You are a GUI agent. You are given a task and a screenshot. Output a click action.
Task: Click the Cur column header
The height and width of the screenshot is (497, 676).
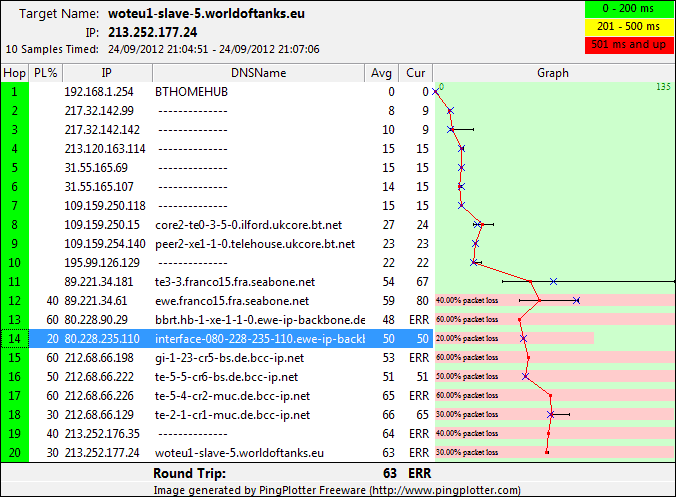tap(416, 73)
